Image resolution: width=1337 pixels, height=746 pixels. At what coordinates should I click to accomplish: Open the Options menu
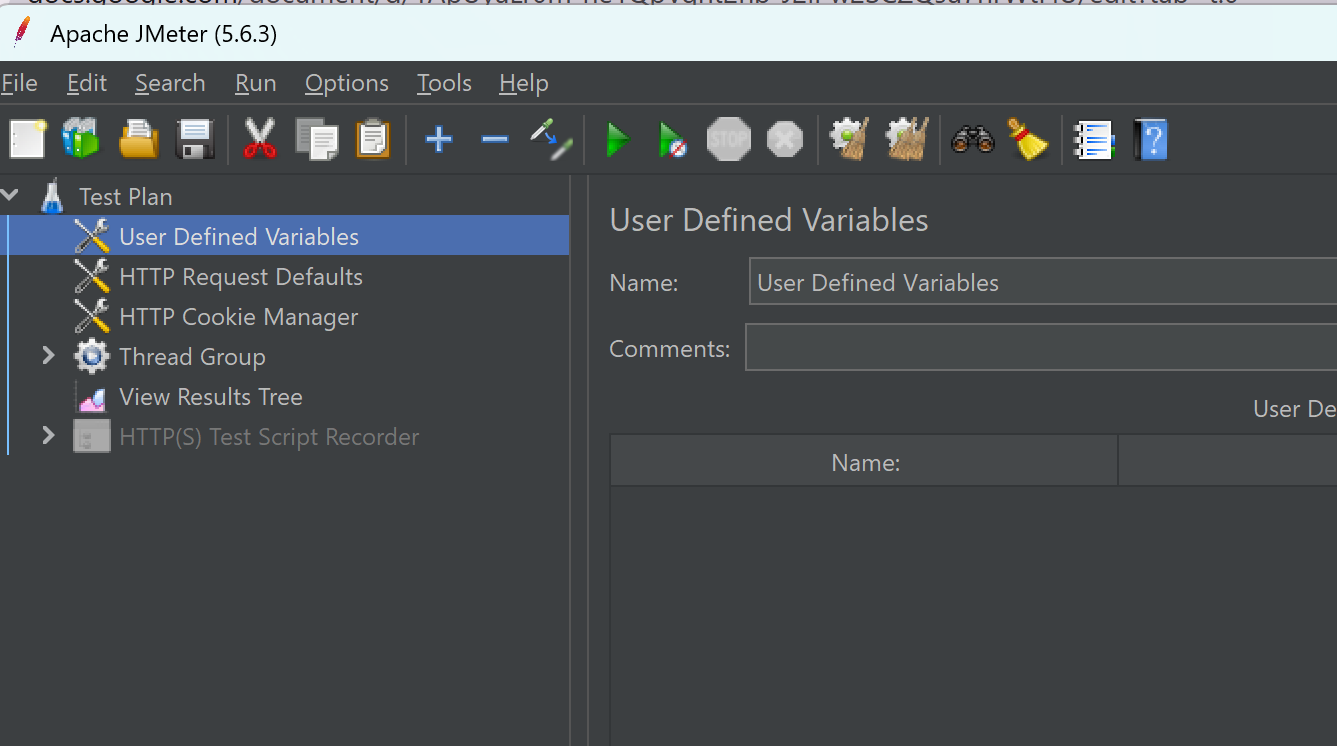347,83
